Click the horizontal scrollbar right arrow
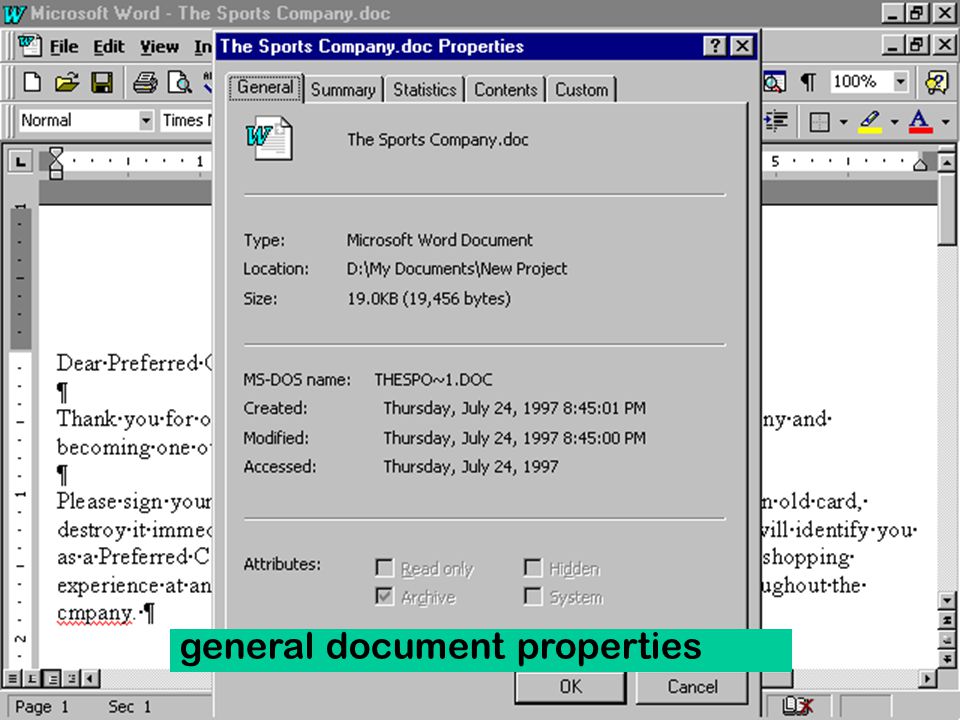960x720 pixels. pyautogui.click(x=928, y=678)
